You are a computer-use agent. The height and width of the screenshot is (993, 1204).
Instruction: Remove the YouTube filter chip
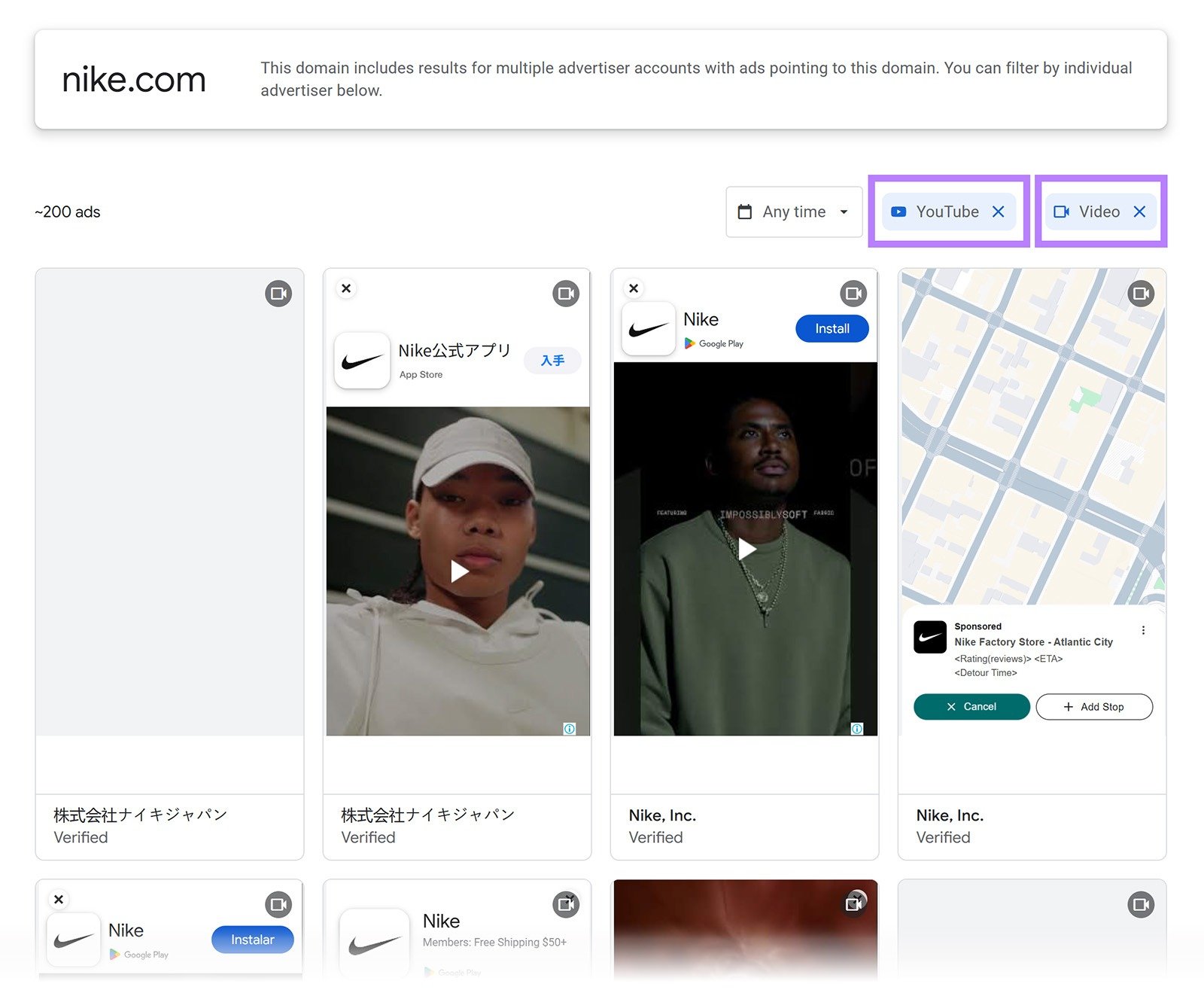click(998, 212)
